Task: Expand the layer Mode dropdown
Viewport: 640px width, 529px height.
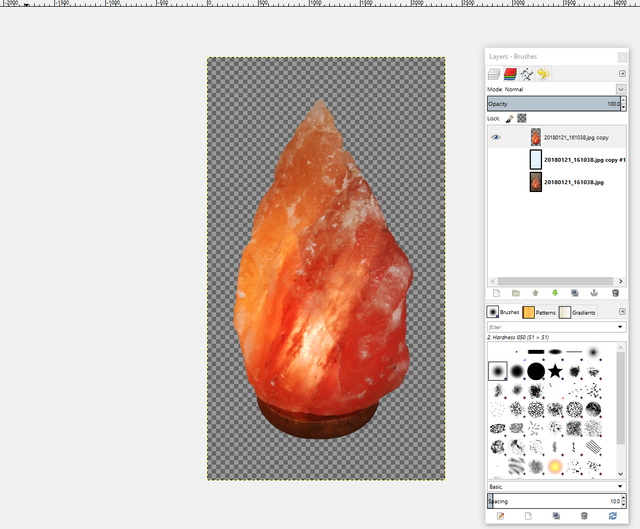Action: coord(621,89)
